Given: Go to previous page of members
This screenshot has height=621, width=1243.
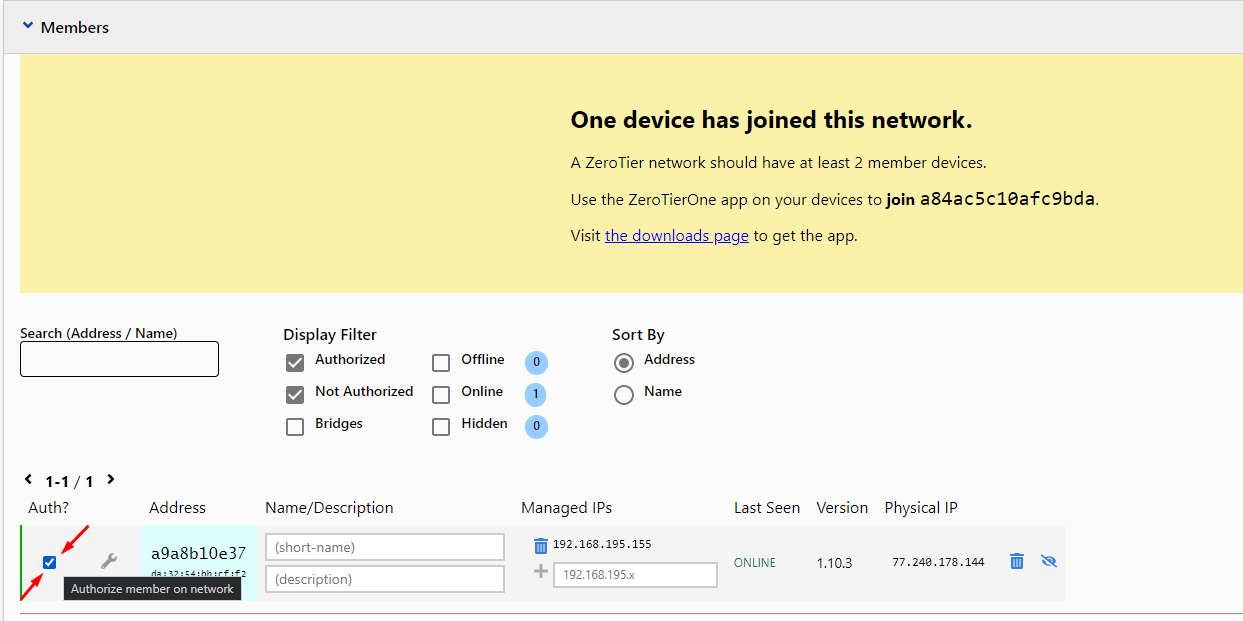Looking at the screenshot, I should pos(28,480).
